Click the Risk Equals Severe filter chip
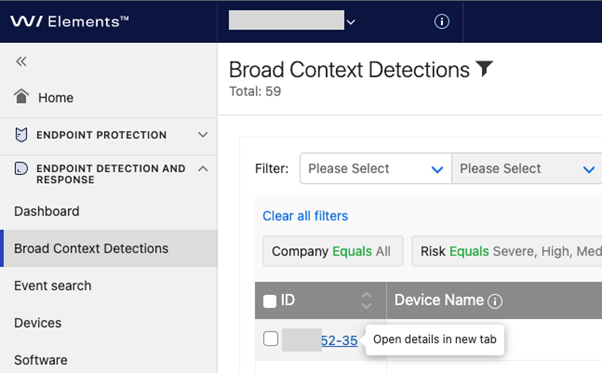The width and height of the screenshot is (602, 373). [507, 251]
